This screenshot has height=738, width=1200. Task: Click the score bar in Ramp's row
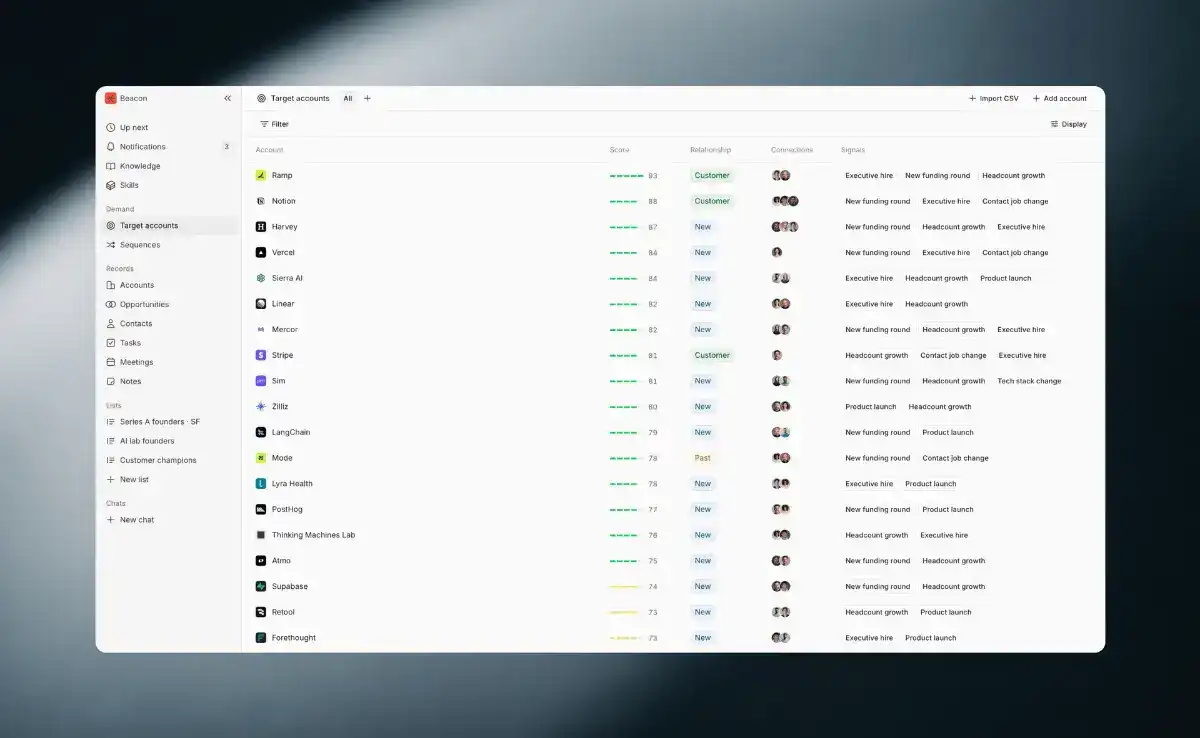point(627,176)
